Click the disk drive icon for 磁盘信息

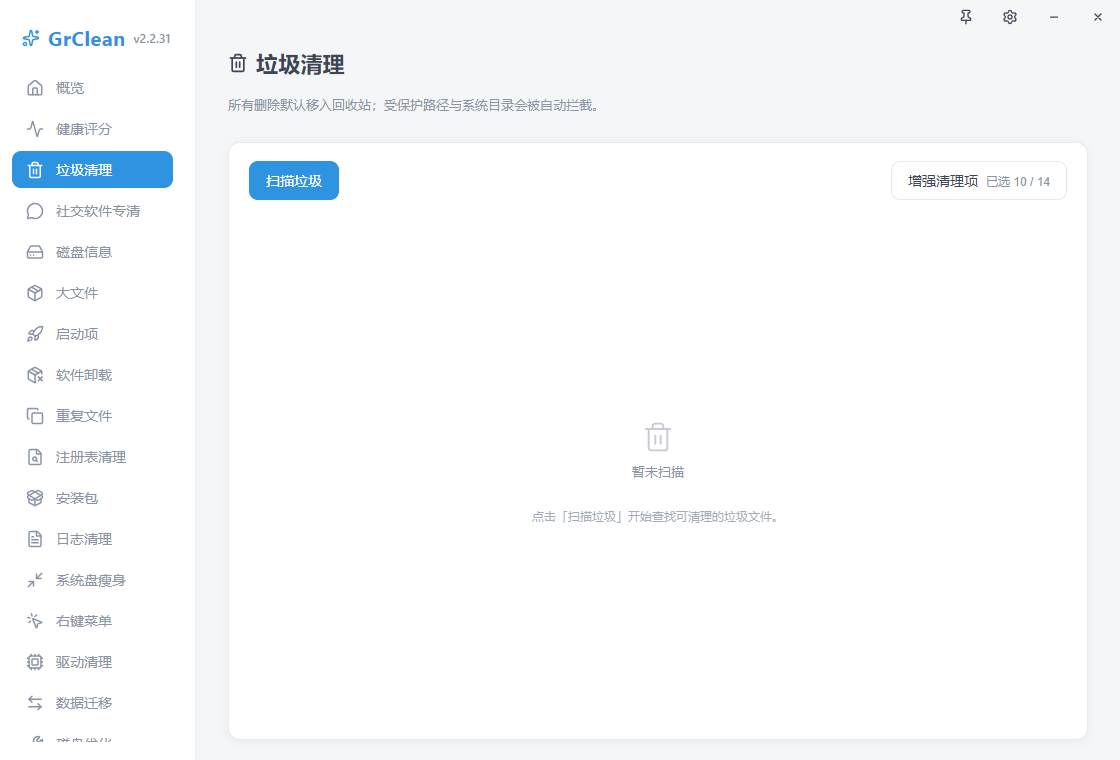(x=35, y=252)
